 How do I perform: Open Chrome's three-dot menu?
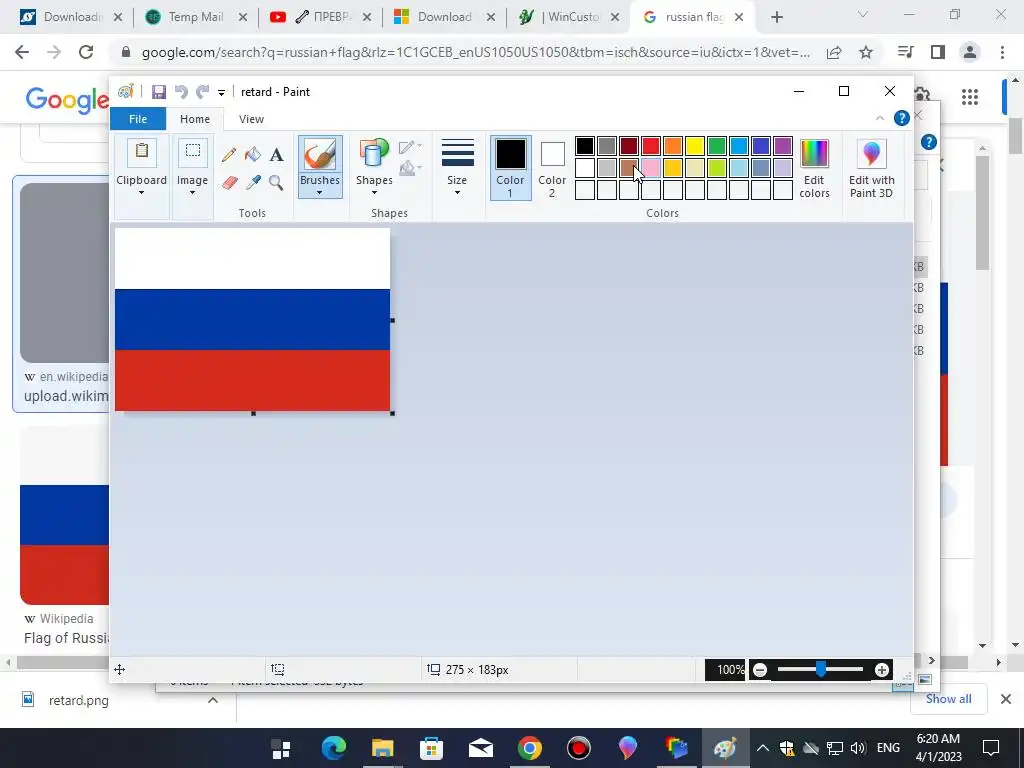coord(1002,52)
